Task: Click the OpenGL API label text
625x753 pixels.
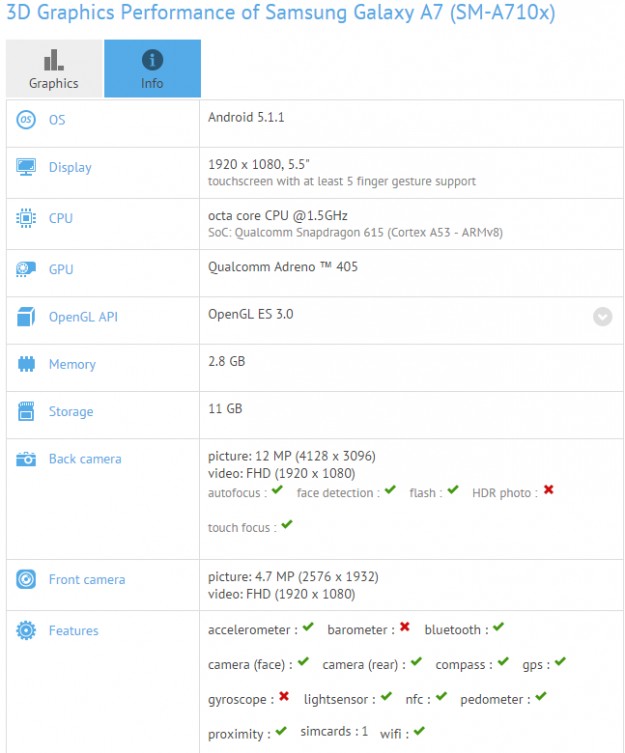Action: tap(83, 317)
